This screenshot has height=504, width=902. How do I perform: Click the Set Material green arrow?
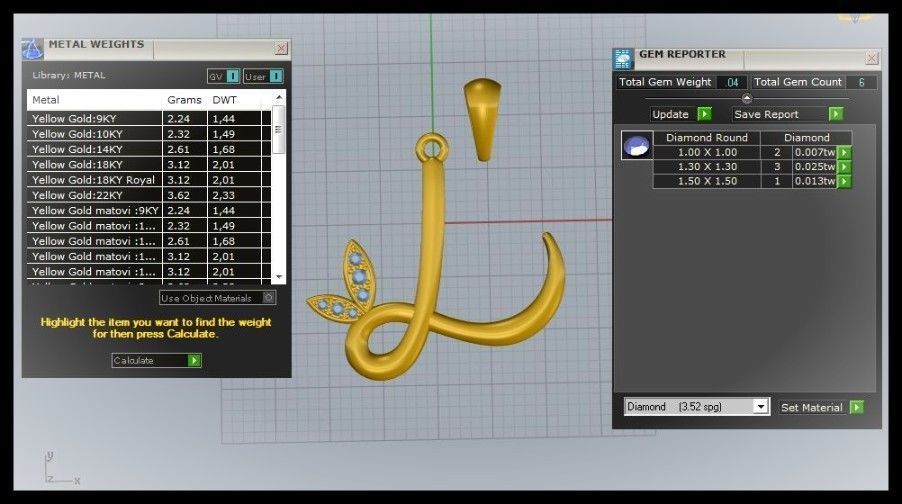pyautogui.click(x=857, y=407)
